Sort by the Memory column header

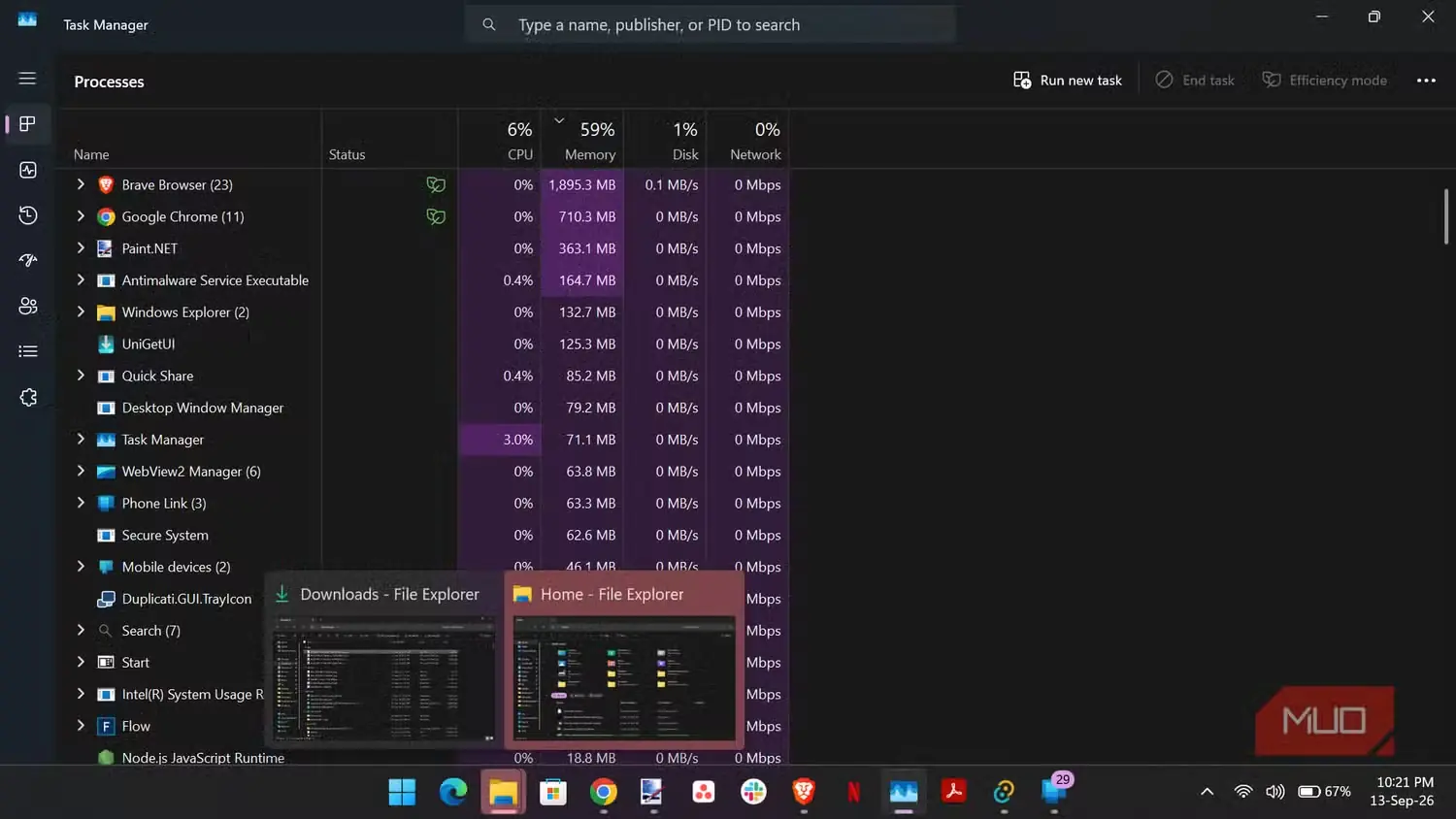(582, 139)
